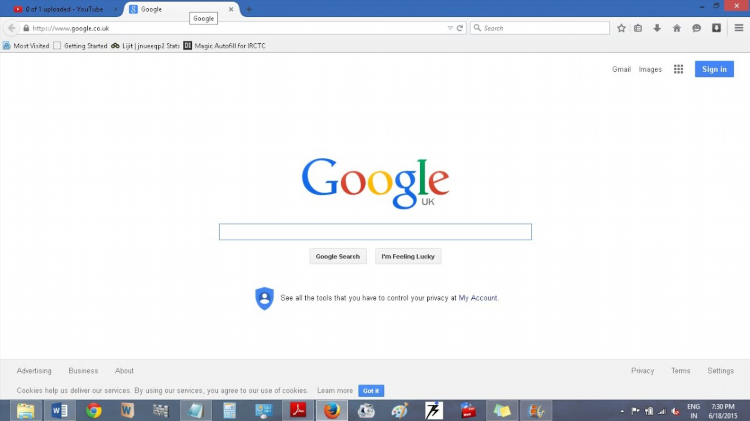The width and height of the screenshot is (750, 421).
Task: Click the Google UK logo
Action: (375, 183)
